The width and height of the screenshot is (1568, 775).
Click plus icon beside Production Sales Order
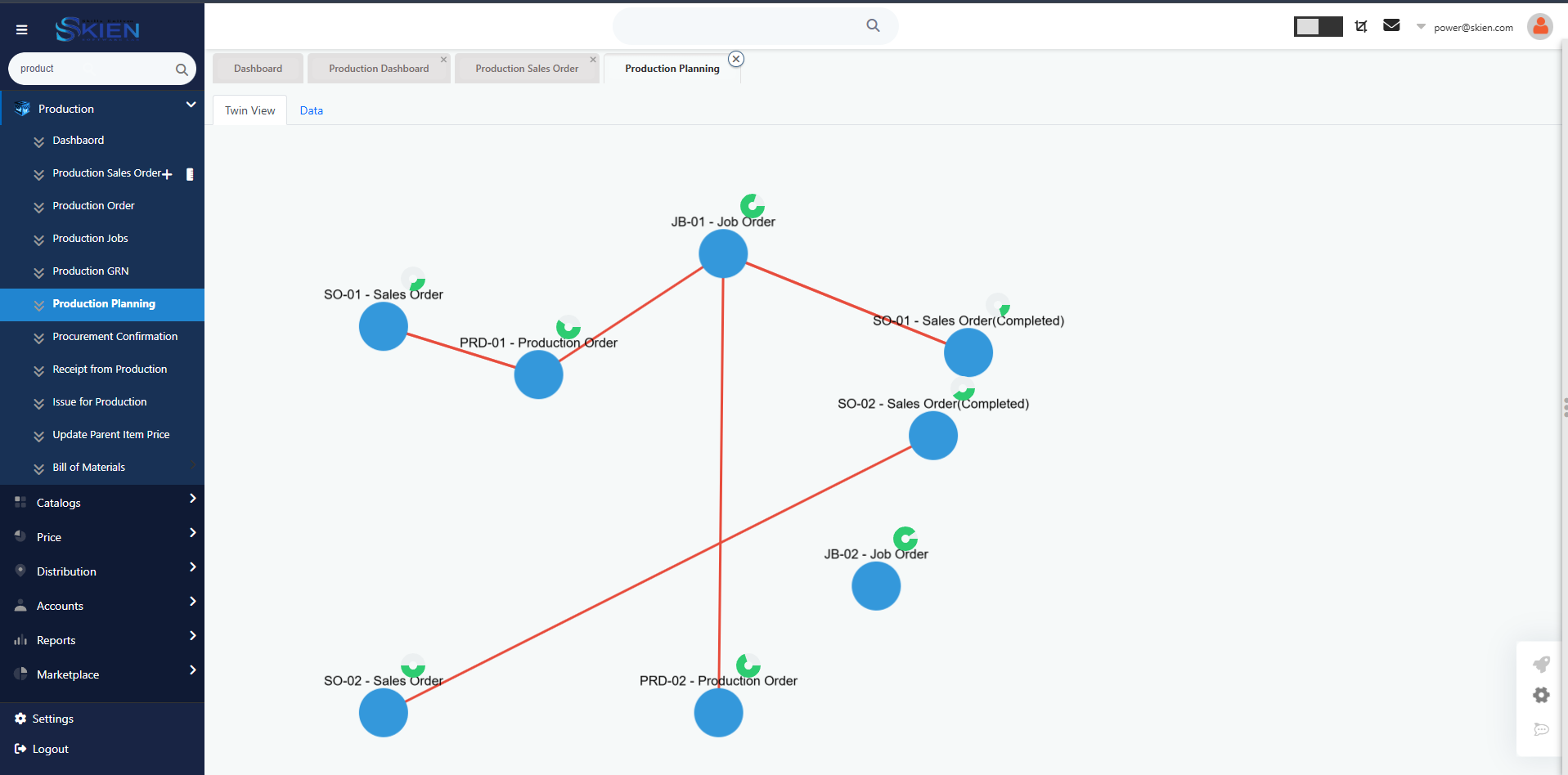[168, 174]
